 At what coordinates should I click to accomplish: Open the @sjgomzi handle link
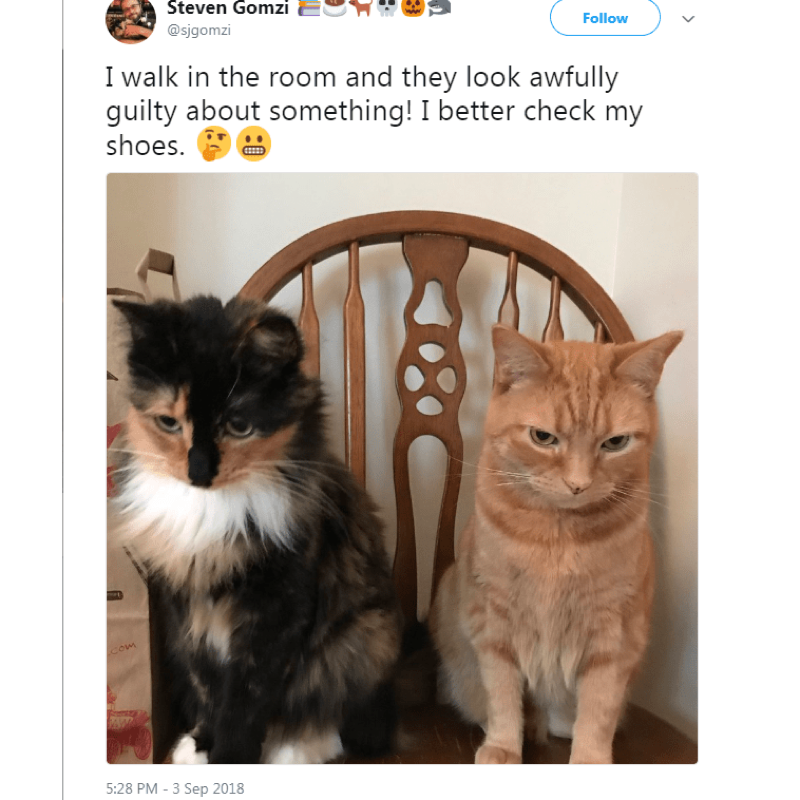pos(199,30)
